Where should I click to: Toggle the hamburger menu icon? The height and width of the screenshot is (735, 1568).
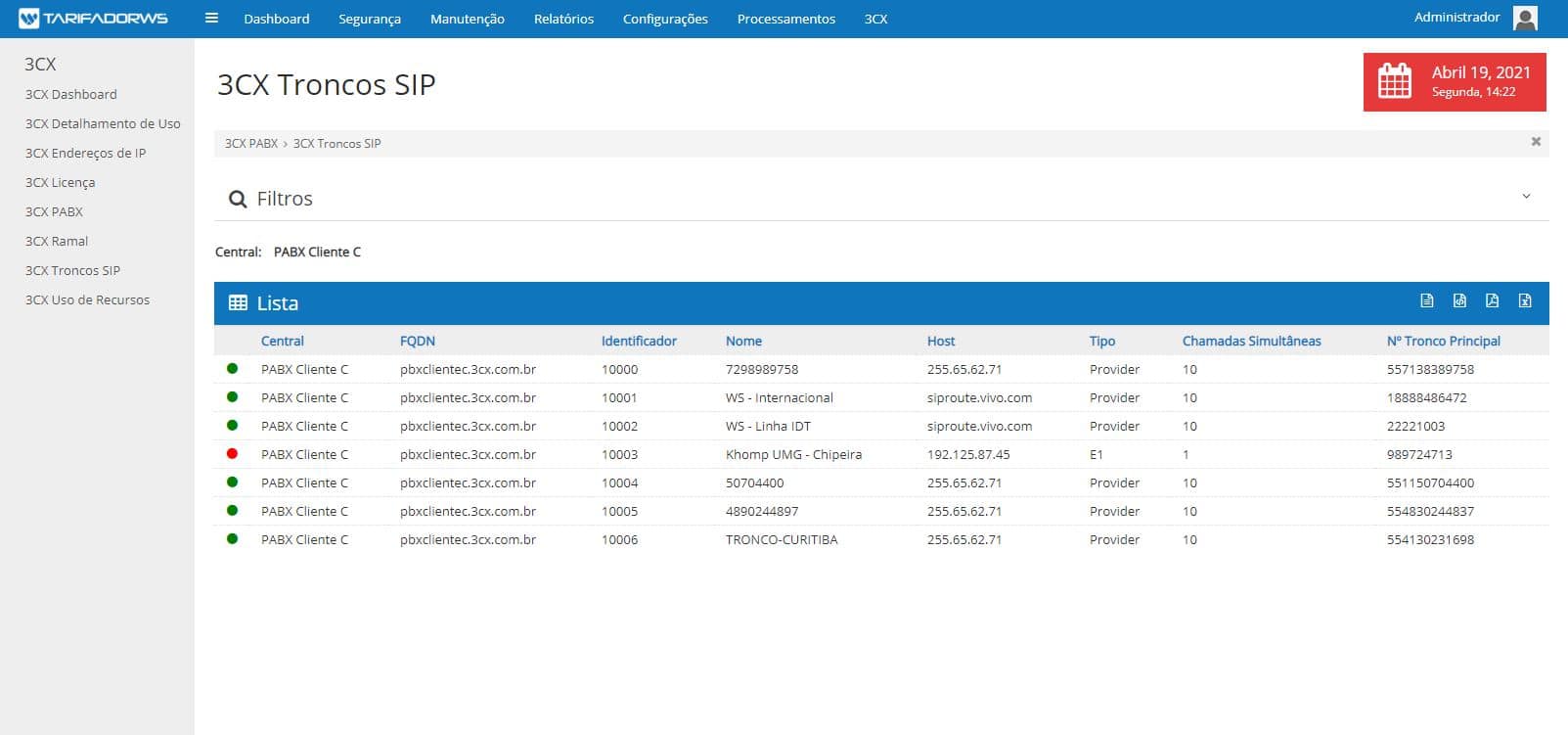pos(211,18)
